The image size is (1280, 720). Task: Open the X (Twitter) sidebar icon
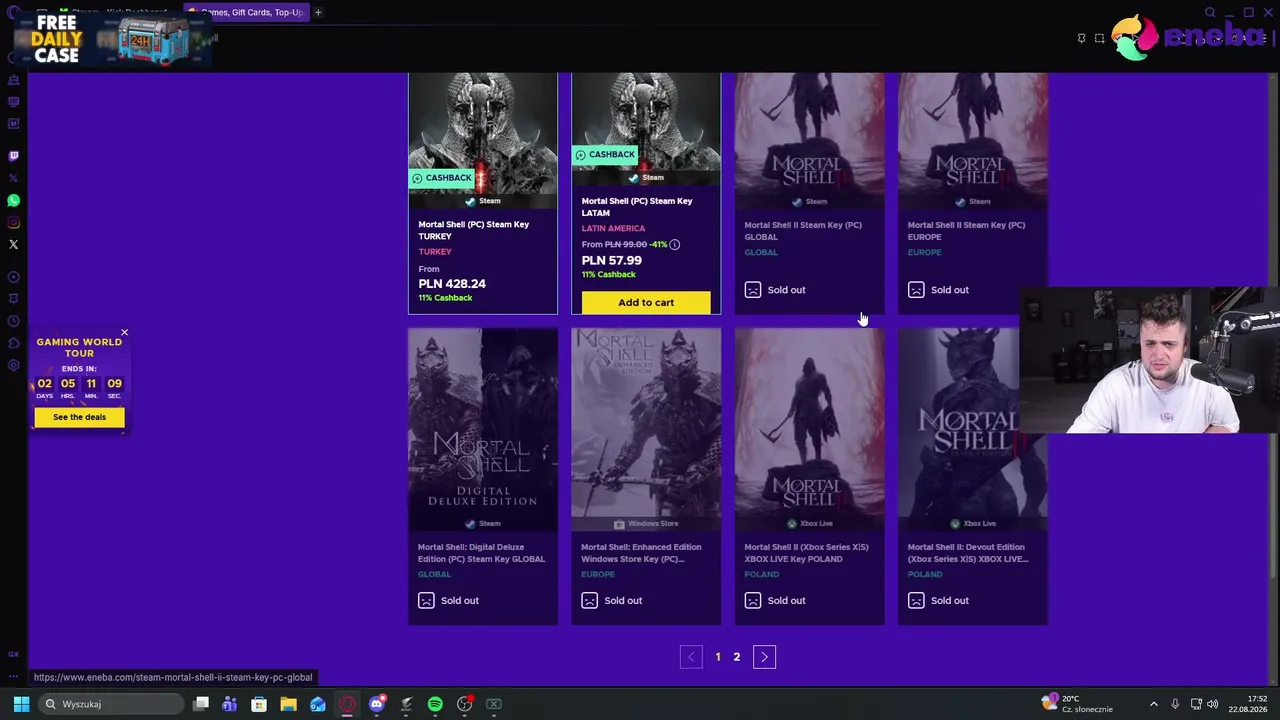click(13, 245)
